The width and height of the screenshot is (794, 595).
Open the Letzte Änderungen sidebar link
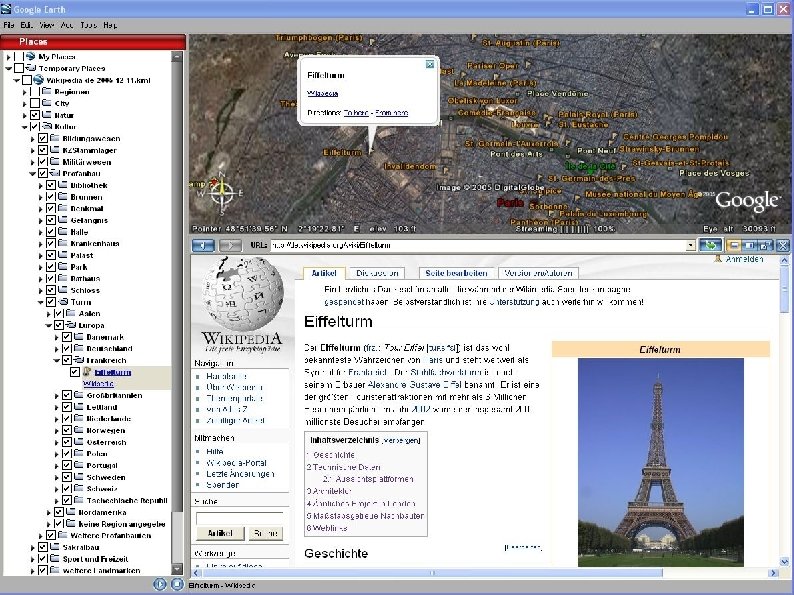240,474
